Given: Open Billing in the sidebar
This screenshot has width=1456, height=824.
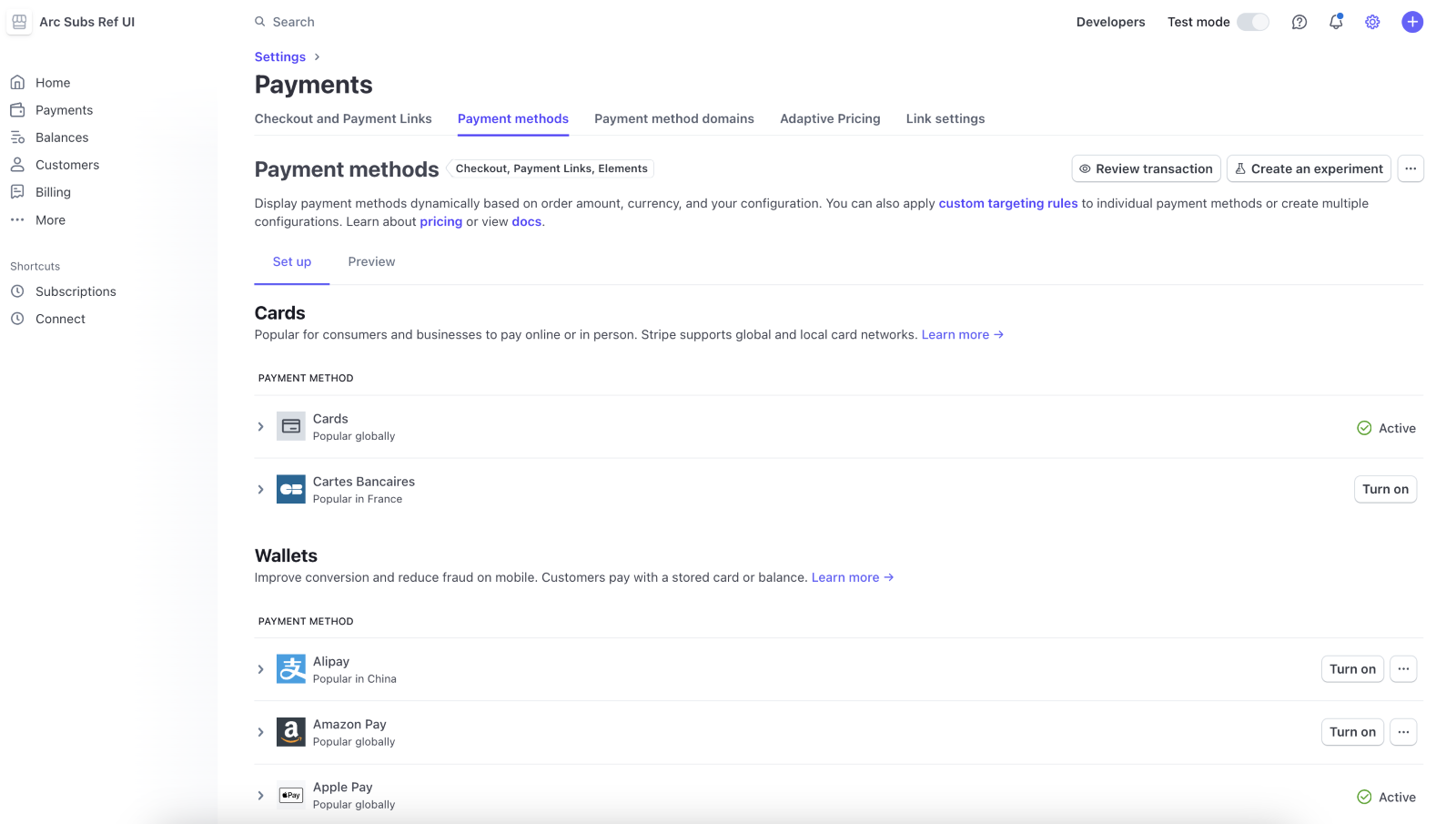Looking at the screenshot, I should [53, 192].
